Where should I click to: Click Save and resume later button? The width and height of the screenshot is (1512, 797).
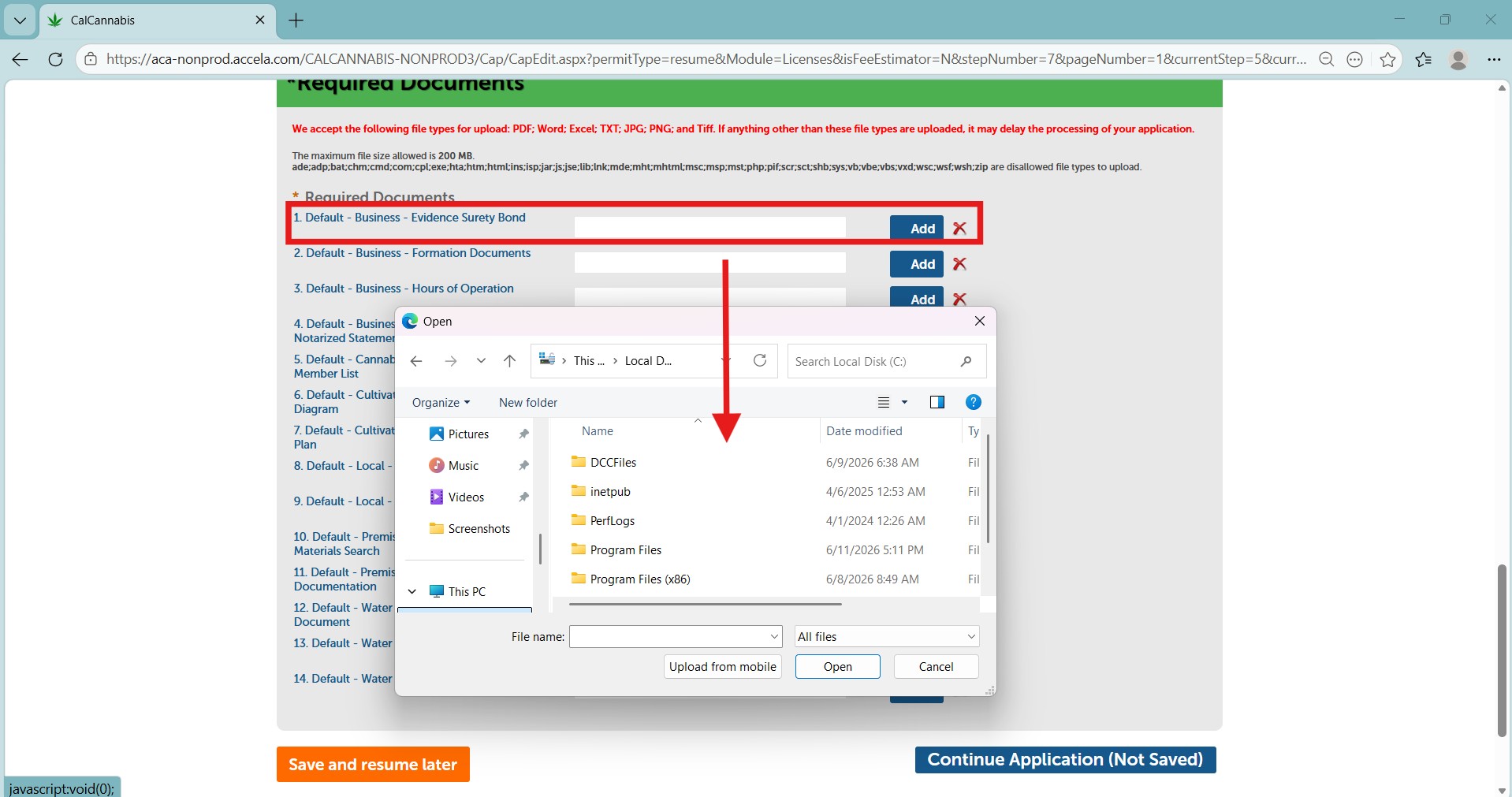pos(373,764)
